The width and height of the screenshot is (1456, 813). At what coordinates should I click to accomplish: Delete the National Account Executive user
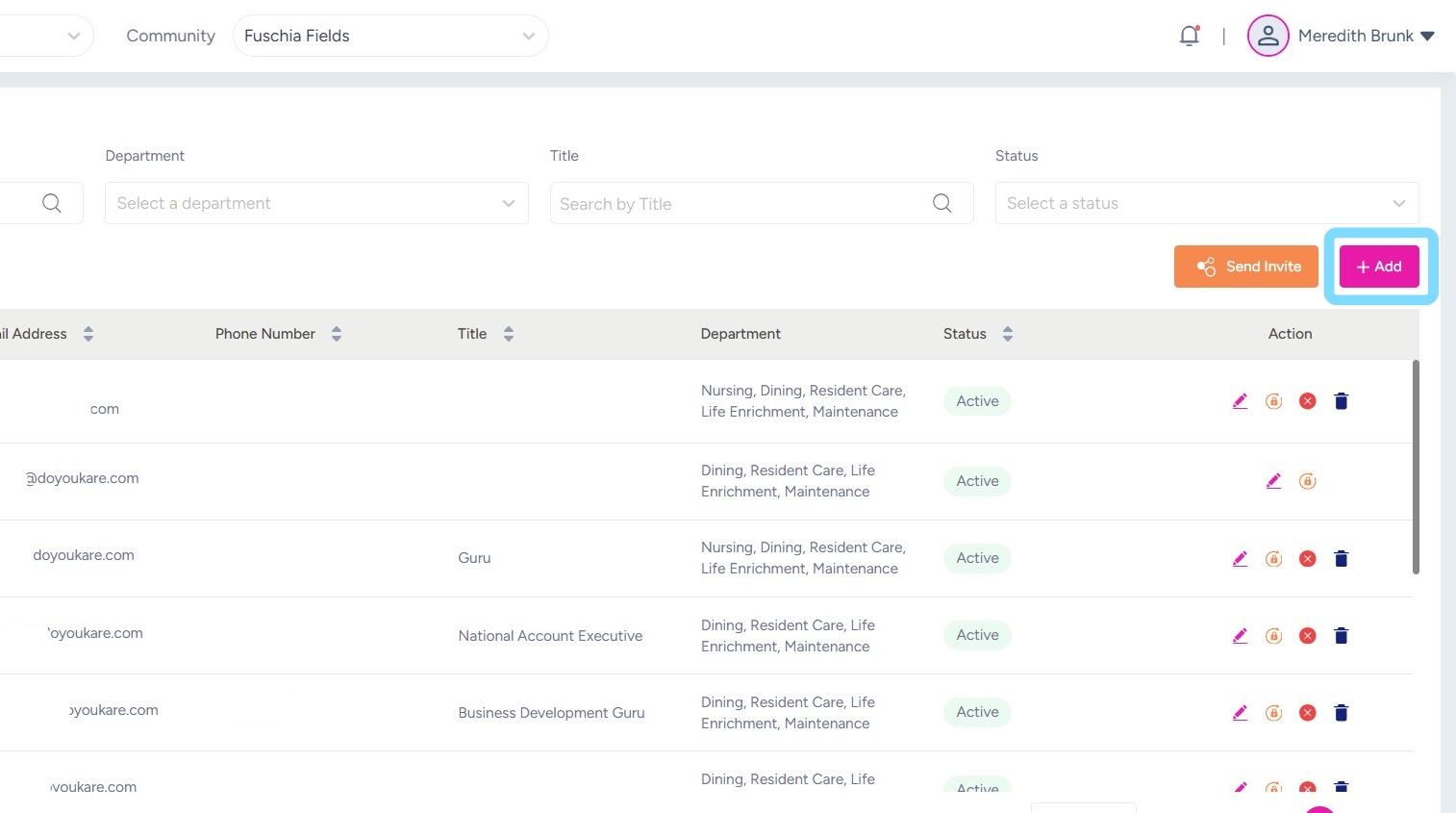1342,636
